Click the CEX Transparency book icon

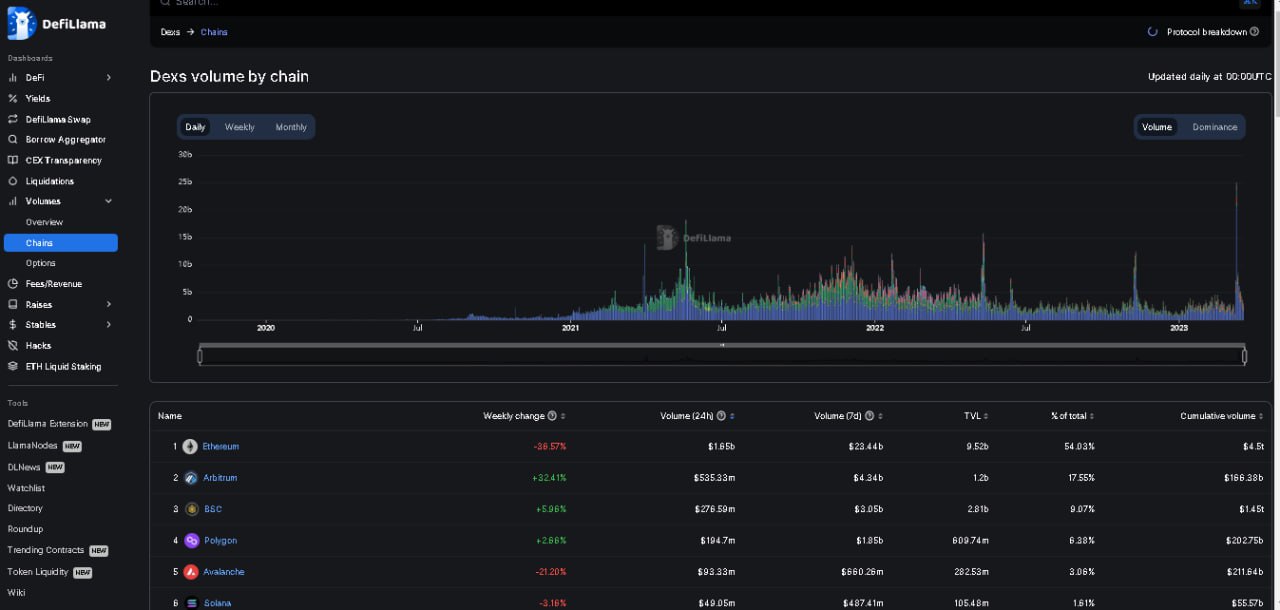(13, 160)
